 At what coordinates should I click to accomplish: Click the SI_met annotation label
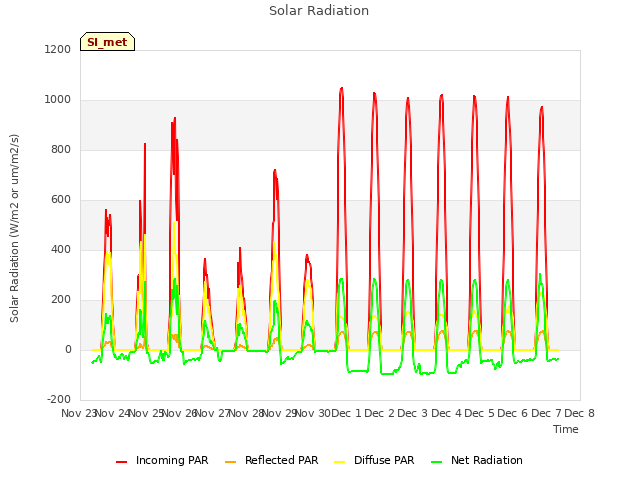(107, 42)
